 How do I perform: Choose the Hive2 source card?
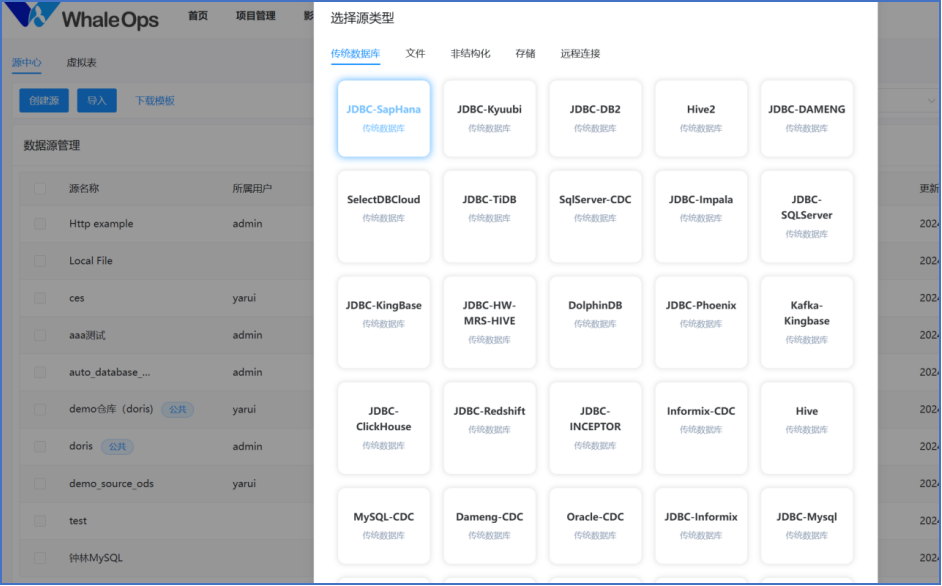700,118
